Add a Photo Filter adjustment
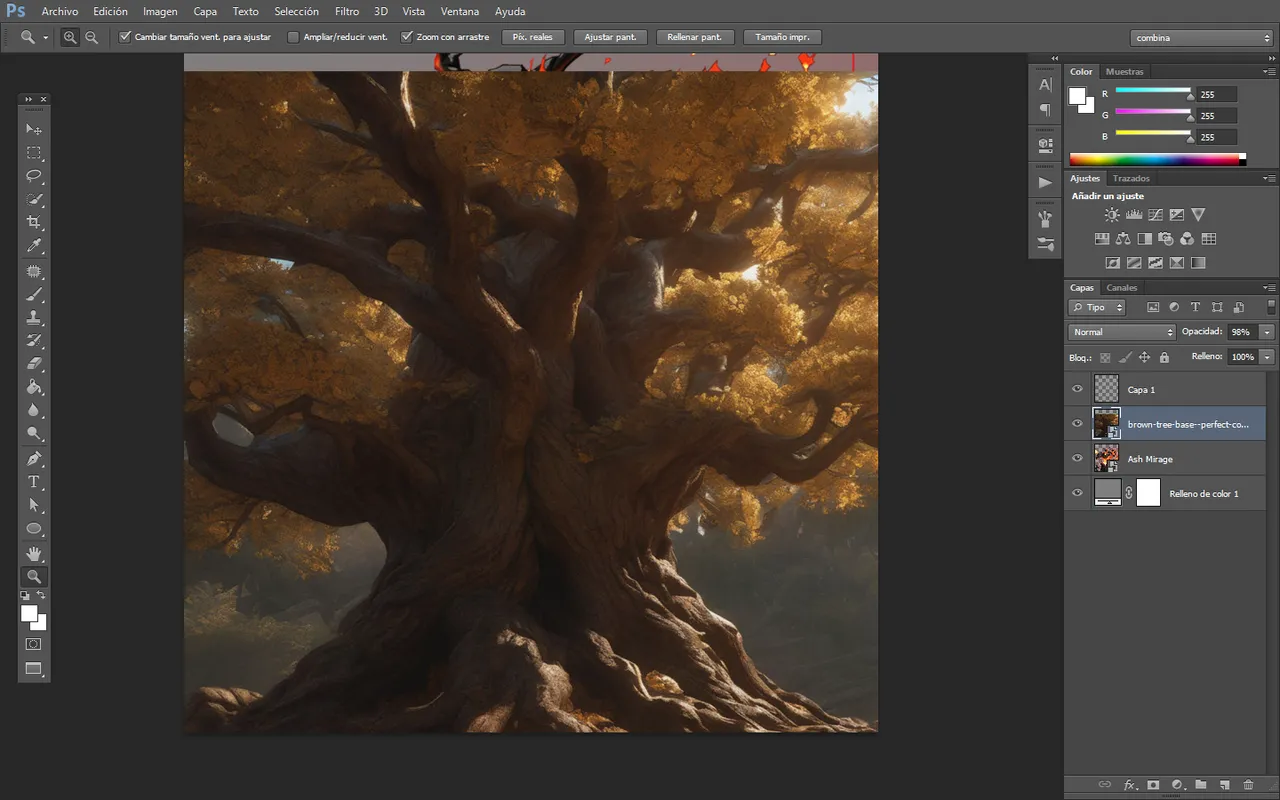This screenshot has height=800, width=1280. tap(1166, 239)
